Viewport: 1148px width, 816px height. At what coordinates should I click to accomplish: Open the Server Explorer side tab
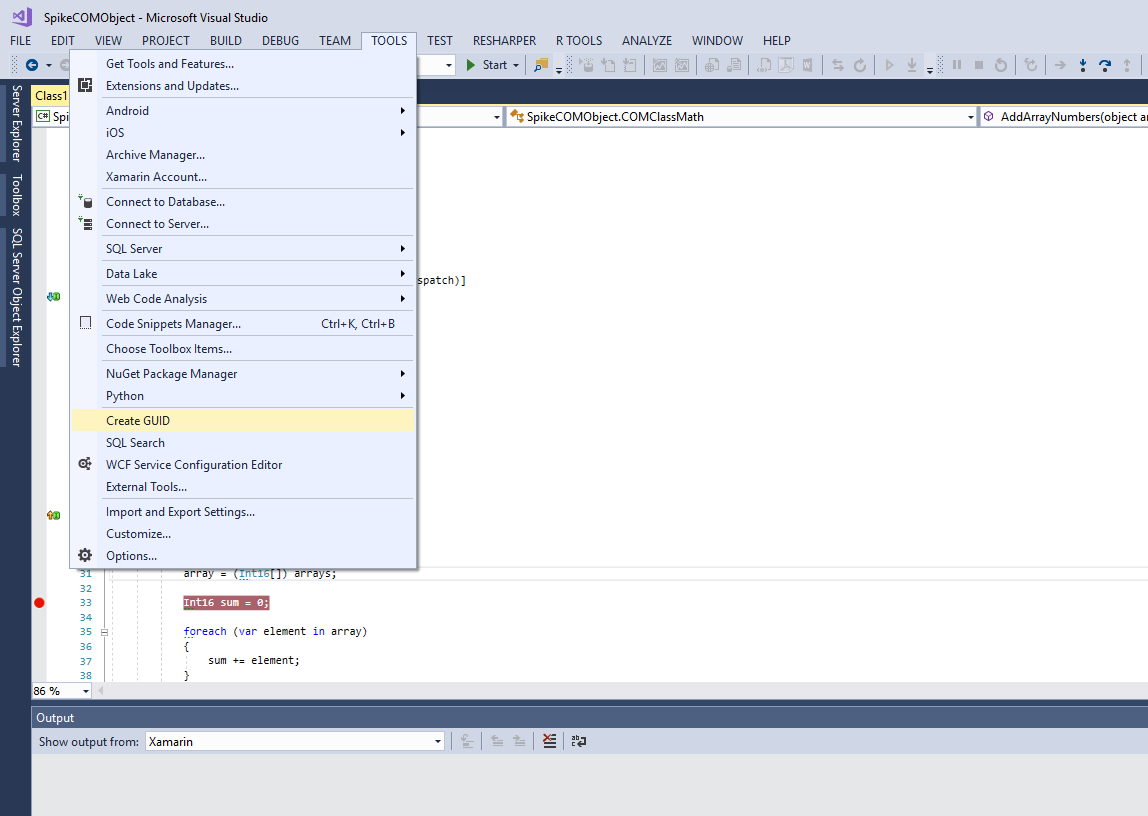tap(16, 123)
